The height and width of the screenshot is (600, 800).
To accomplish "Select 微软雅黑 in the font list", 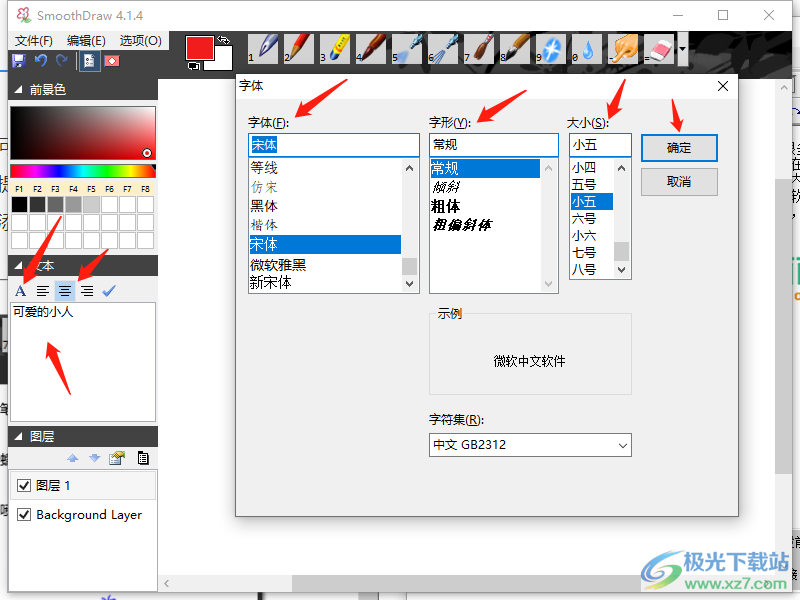I will [x=278, y=265].
